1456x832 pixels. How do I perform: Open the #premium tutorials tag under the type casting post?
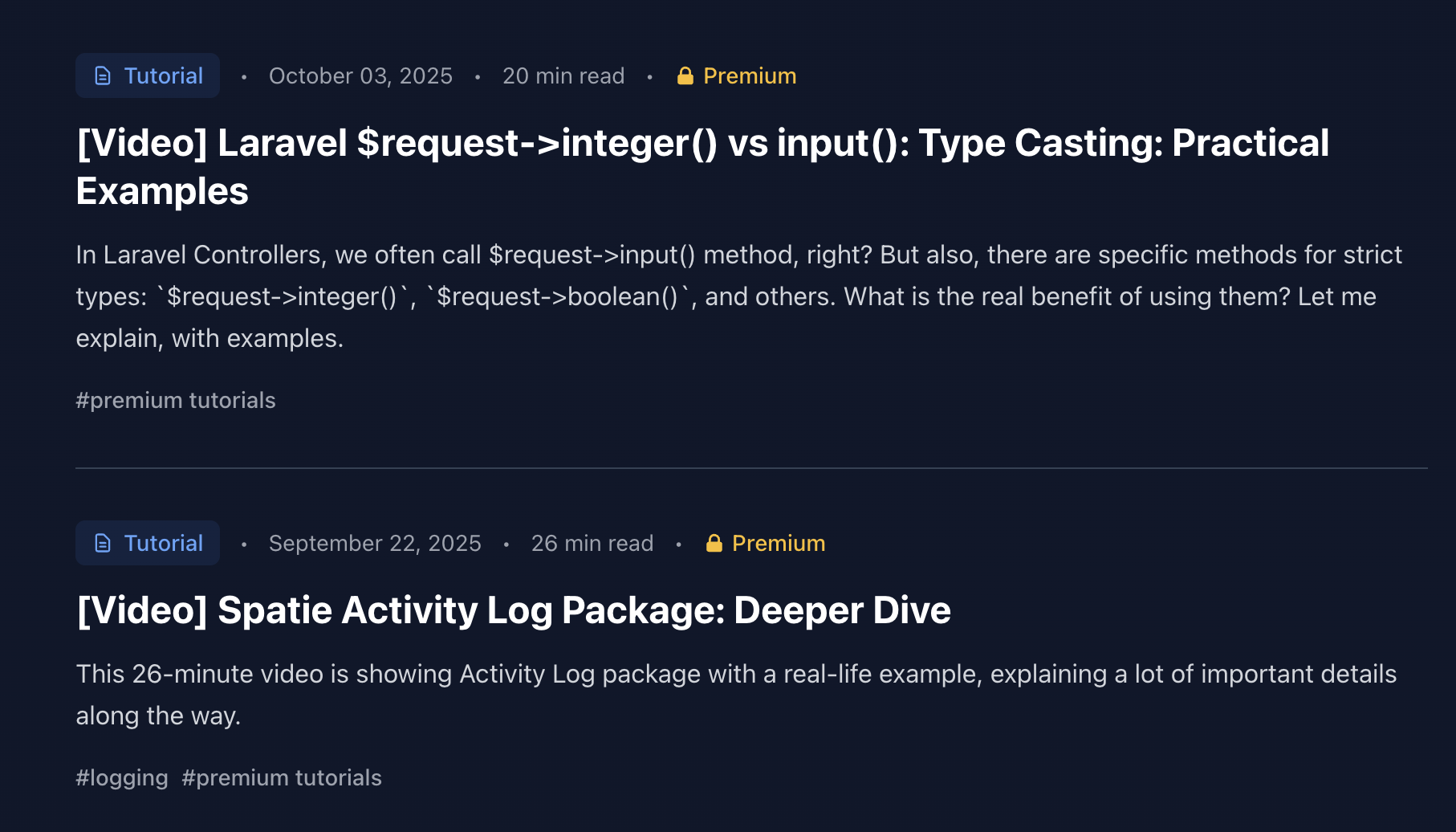pyautogui.click(x=176, y=401)
